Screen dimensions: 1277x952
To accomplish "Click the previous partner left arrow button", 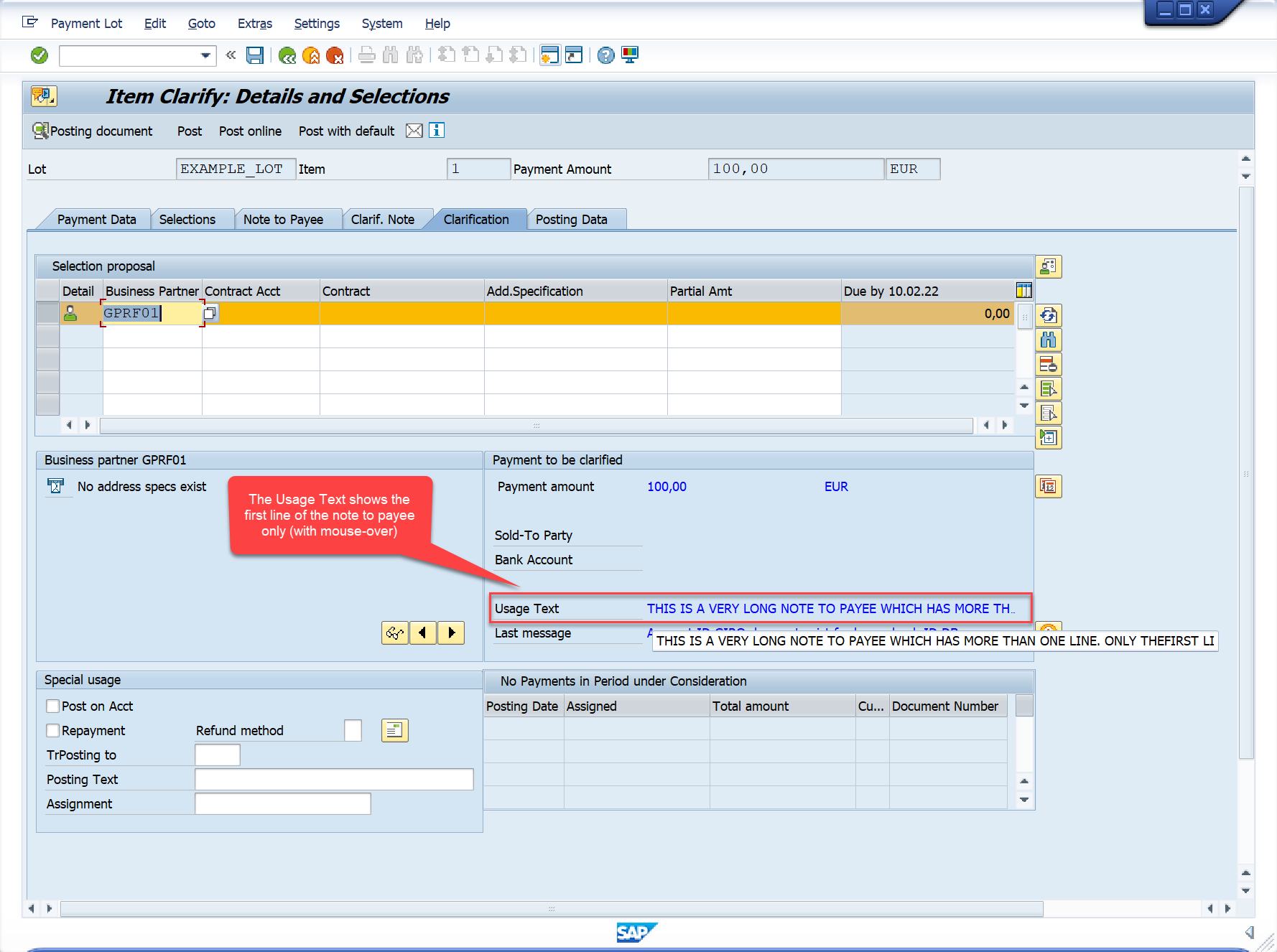I will [423, 633].
